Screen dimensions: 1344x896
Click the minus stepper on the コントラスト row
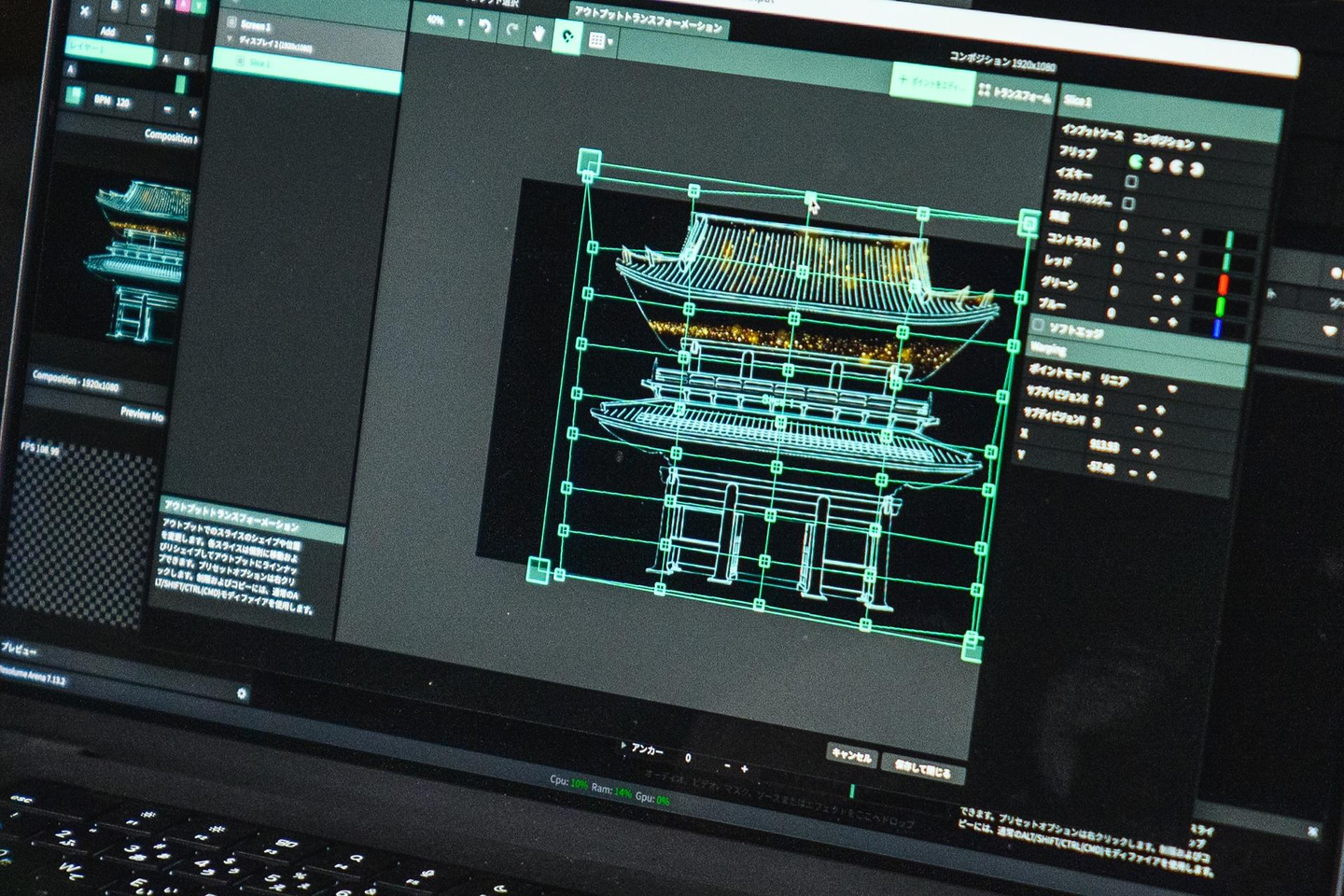(1162, 255)
